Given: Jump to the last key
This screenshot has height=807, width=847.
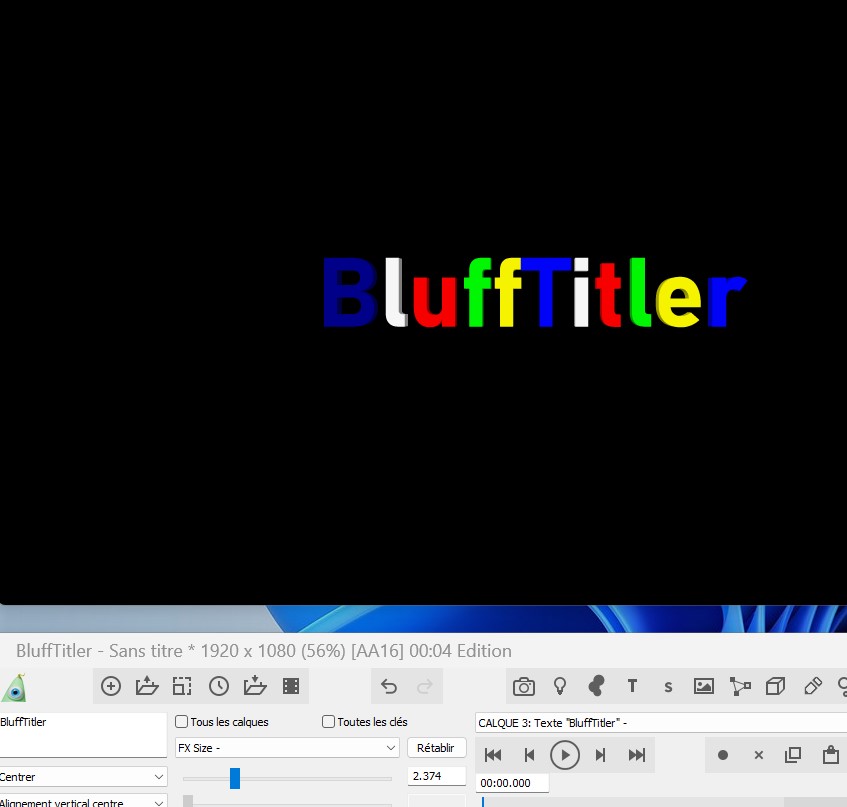Looking at the screenshot, I should coord(637,755).
